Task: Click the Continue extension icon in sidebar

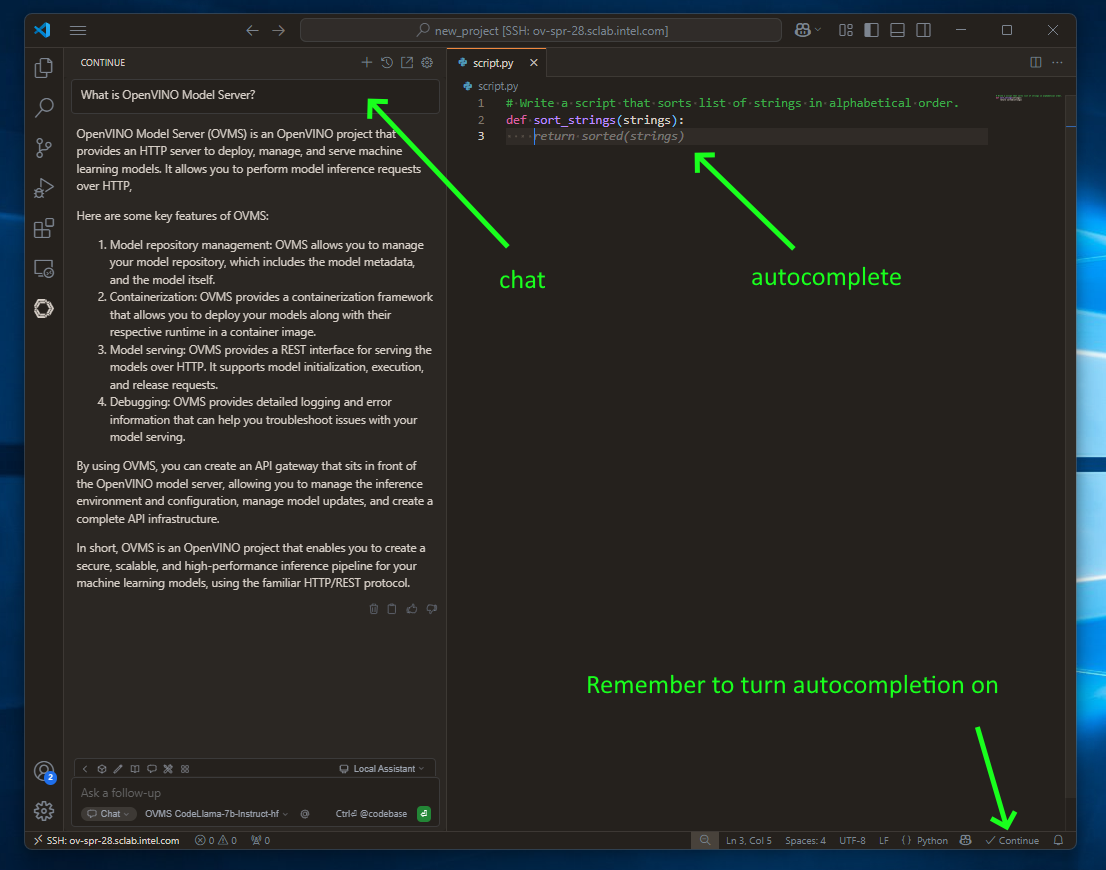Action: pos(44,309)
